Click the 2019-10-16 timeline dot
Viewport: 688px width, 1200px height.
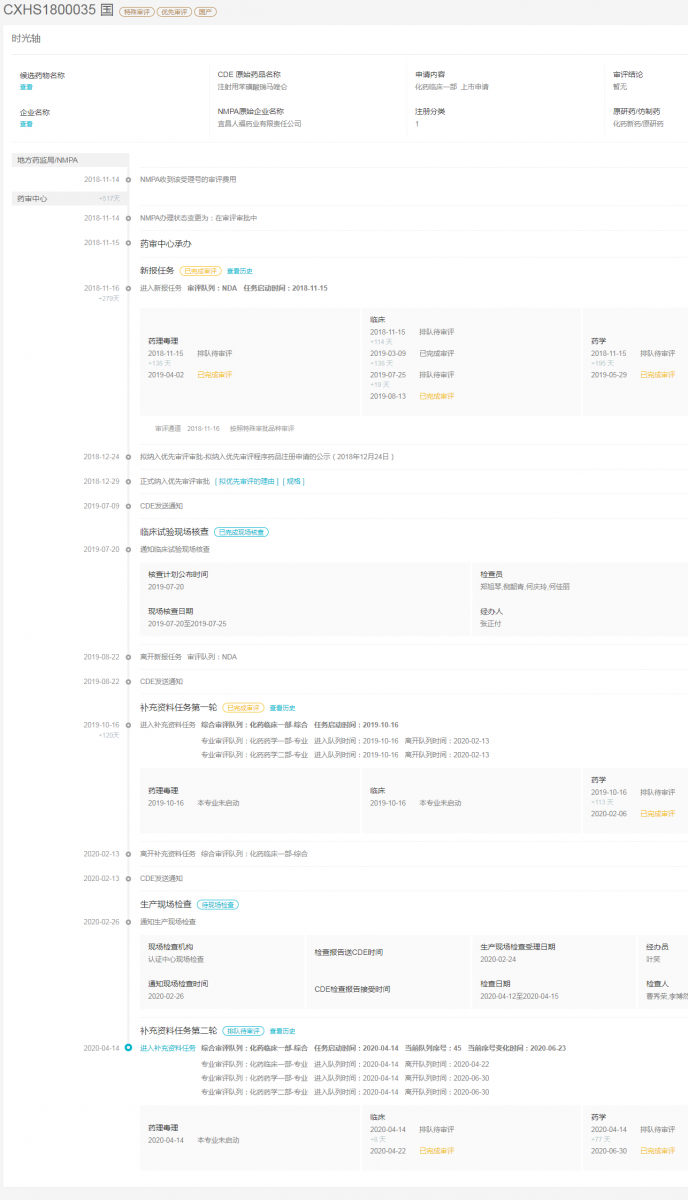(x=128, y=725)
